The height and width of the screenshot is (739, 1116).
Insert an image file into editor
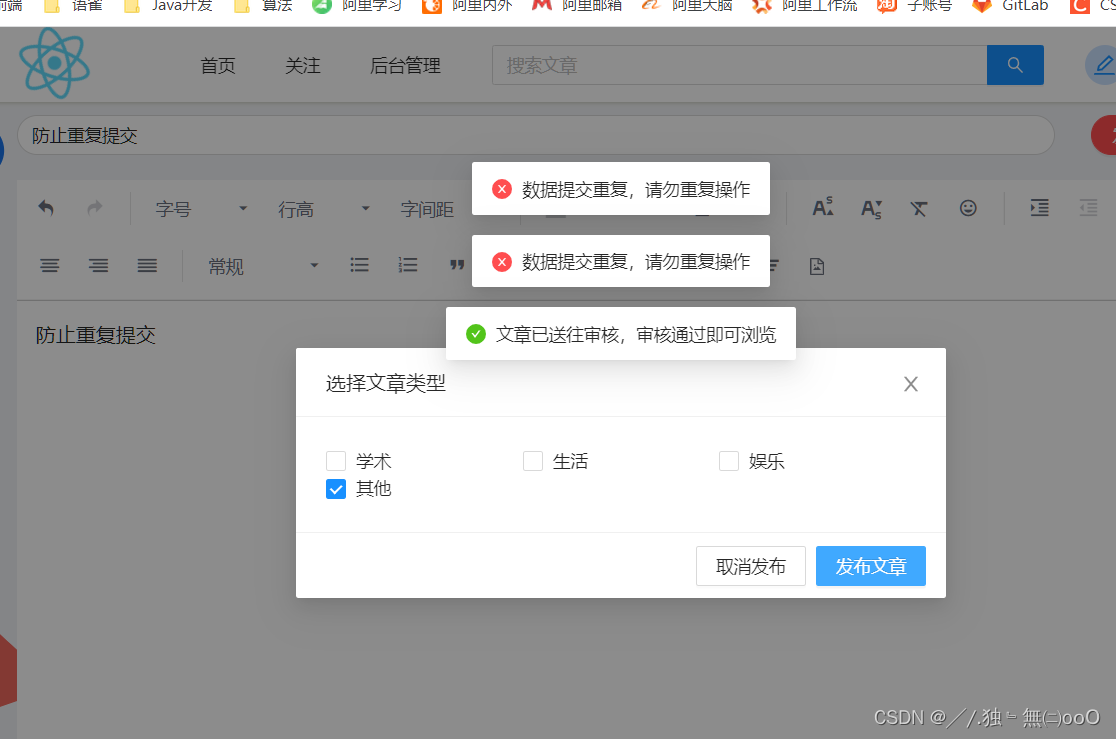817,266
